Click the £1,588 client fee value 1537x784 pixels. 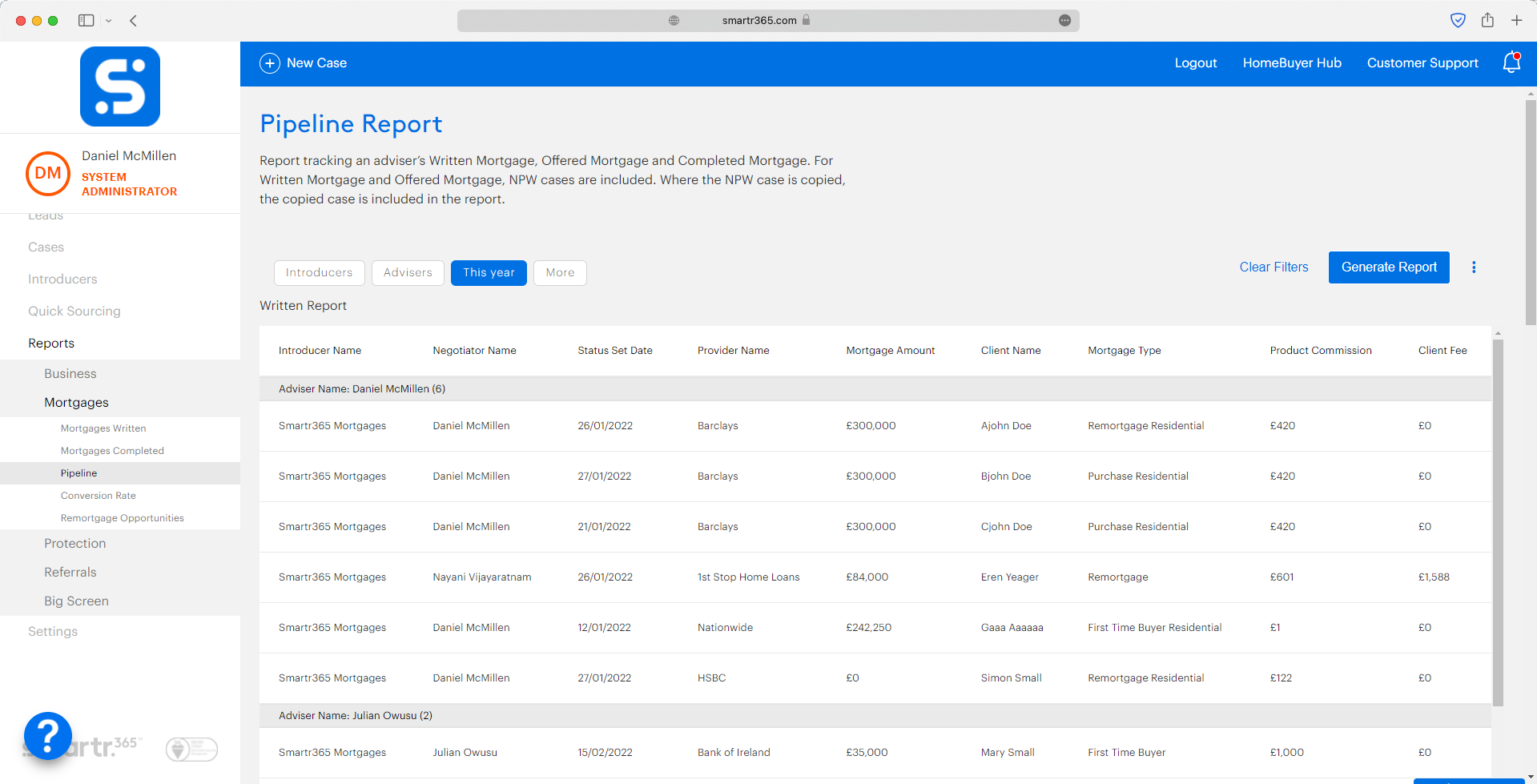[1434, 577]
